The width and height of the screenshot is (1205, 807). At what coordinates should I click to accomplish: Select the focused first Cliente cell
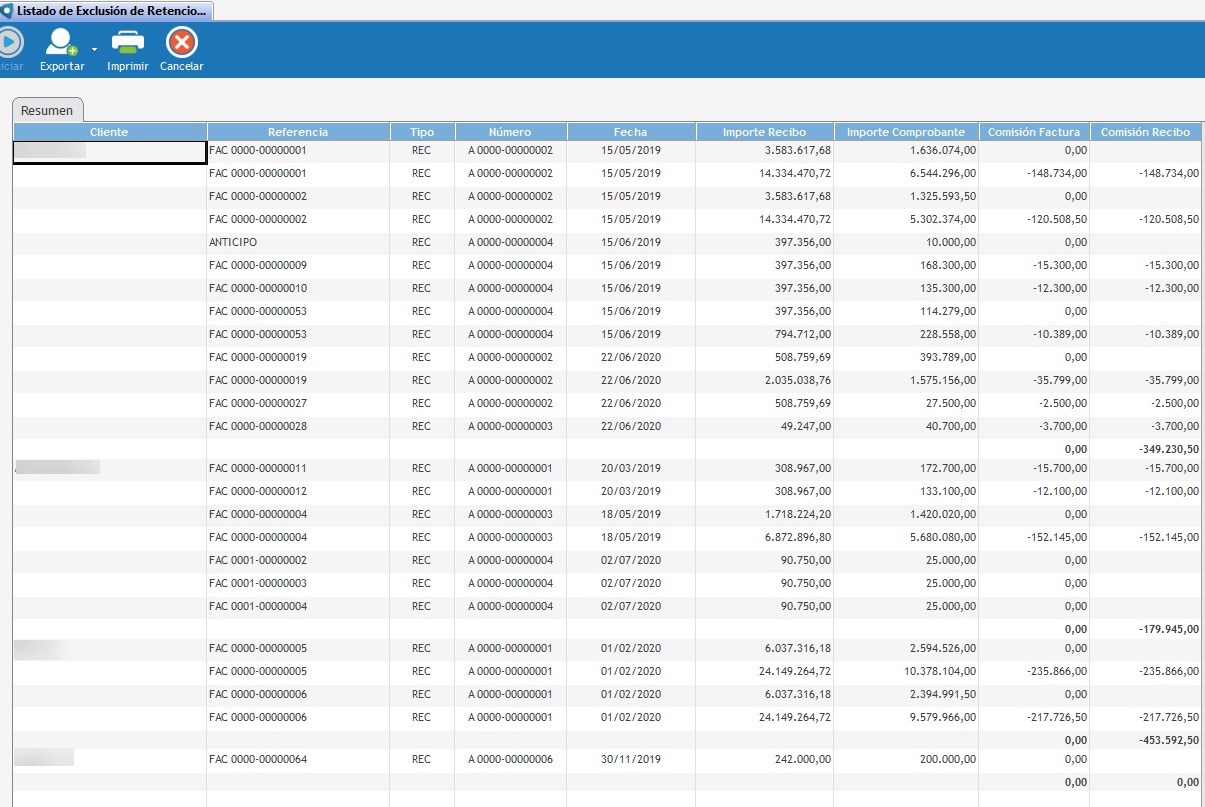click(x=109, y=151)
